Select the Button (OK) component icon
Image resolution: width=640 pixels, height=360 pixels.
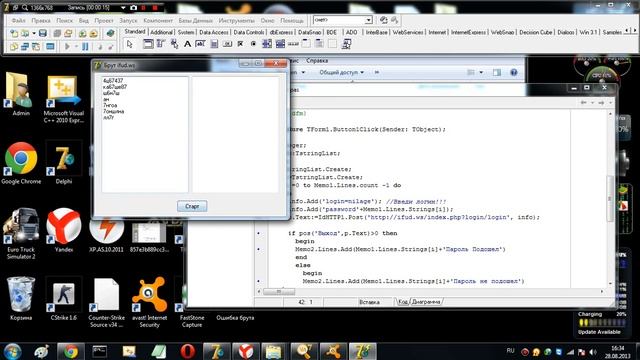point(227,44)
